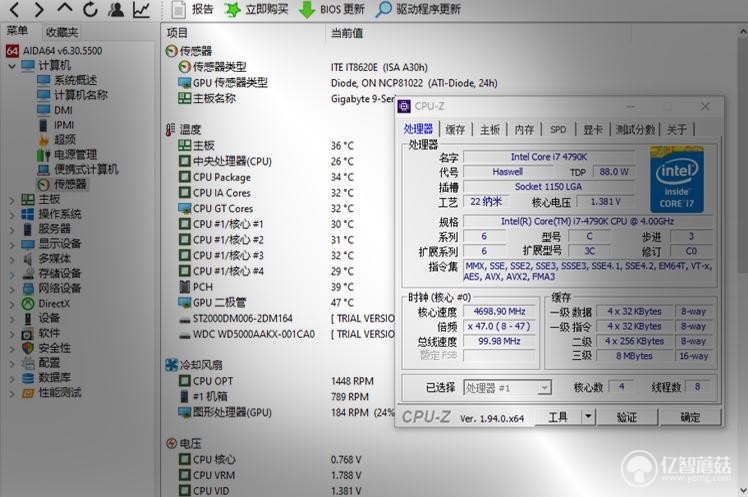748x497 pixels.
Task: Click the 配置 configuration icon
Action: (28, 363)
